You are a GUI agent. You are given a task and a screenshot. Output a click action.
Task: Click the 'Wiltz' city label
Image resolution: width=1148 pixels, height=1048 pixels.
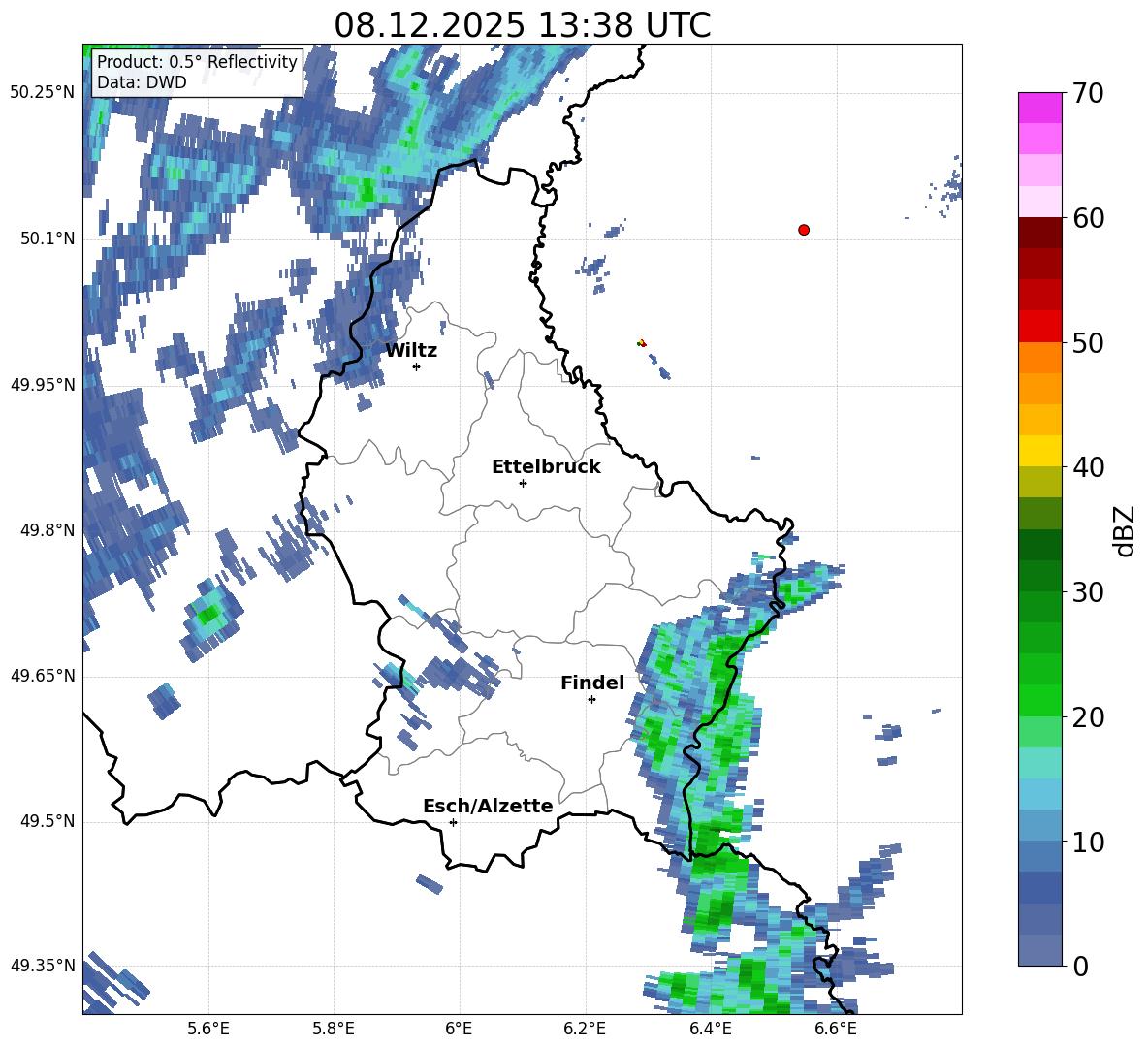tap(411, 351)
